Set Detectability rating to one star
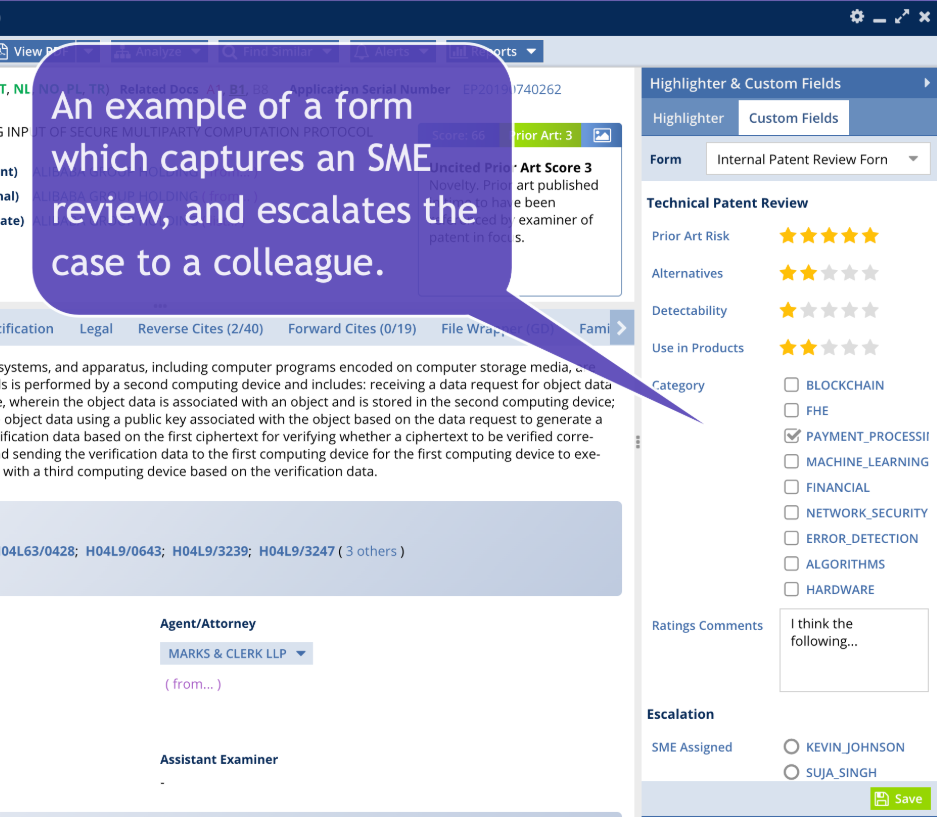The width and height of the screenshot is (937, 817). coord(788,311)
